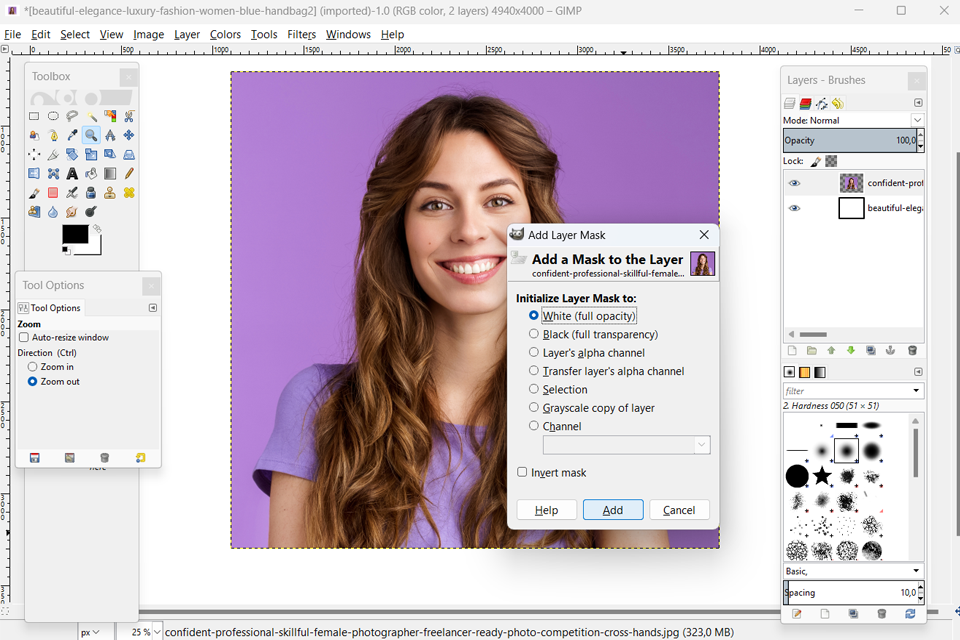
Task: Click the anchor floating layer icon
Action: [x=891, y=350]
